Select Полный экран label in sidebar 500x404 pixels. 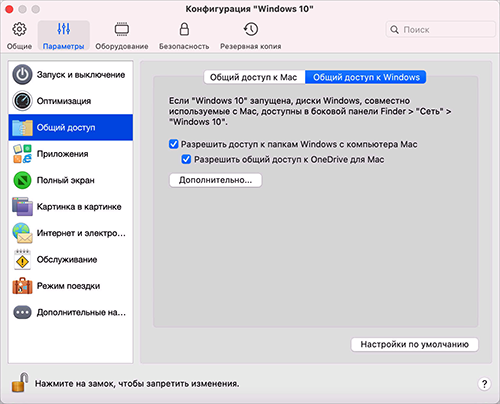[66, 180]
